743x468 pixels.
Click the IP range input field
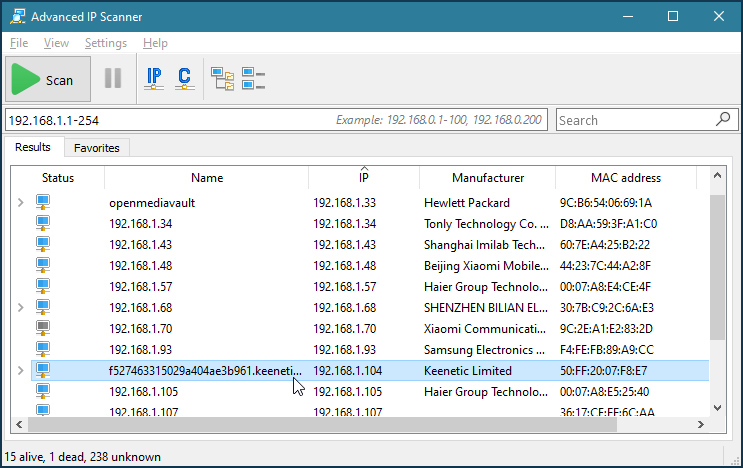pos(276,120)
